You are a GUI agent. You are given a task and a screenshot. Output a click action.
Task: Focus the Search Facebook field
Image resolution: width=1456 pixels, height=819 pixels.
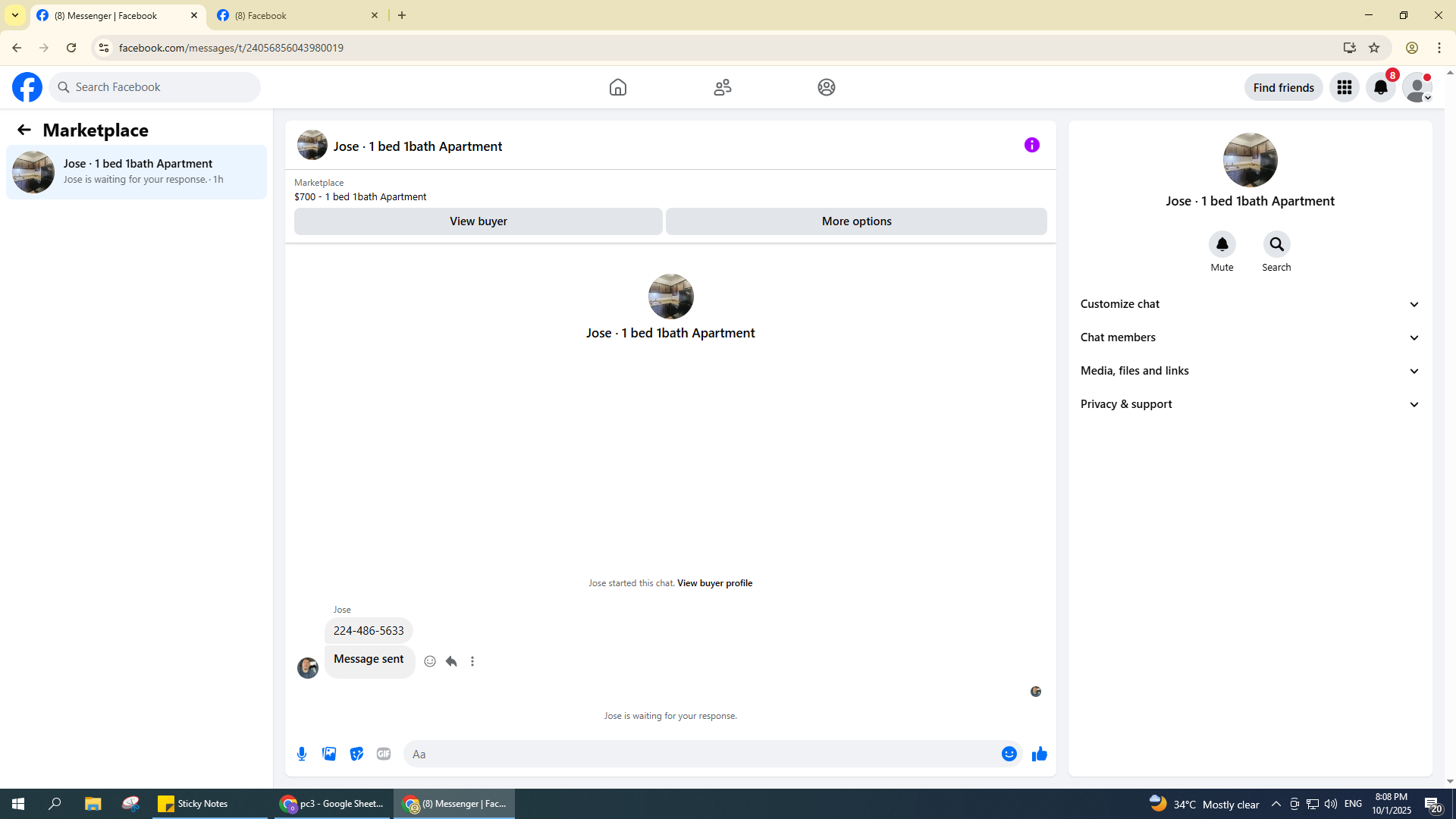tap(155, 87)
